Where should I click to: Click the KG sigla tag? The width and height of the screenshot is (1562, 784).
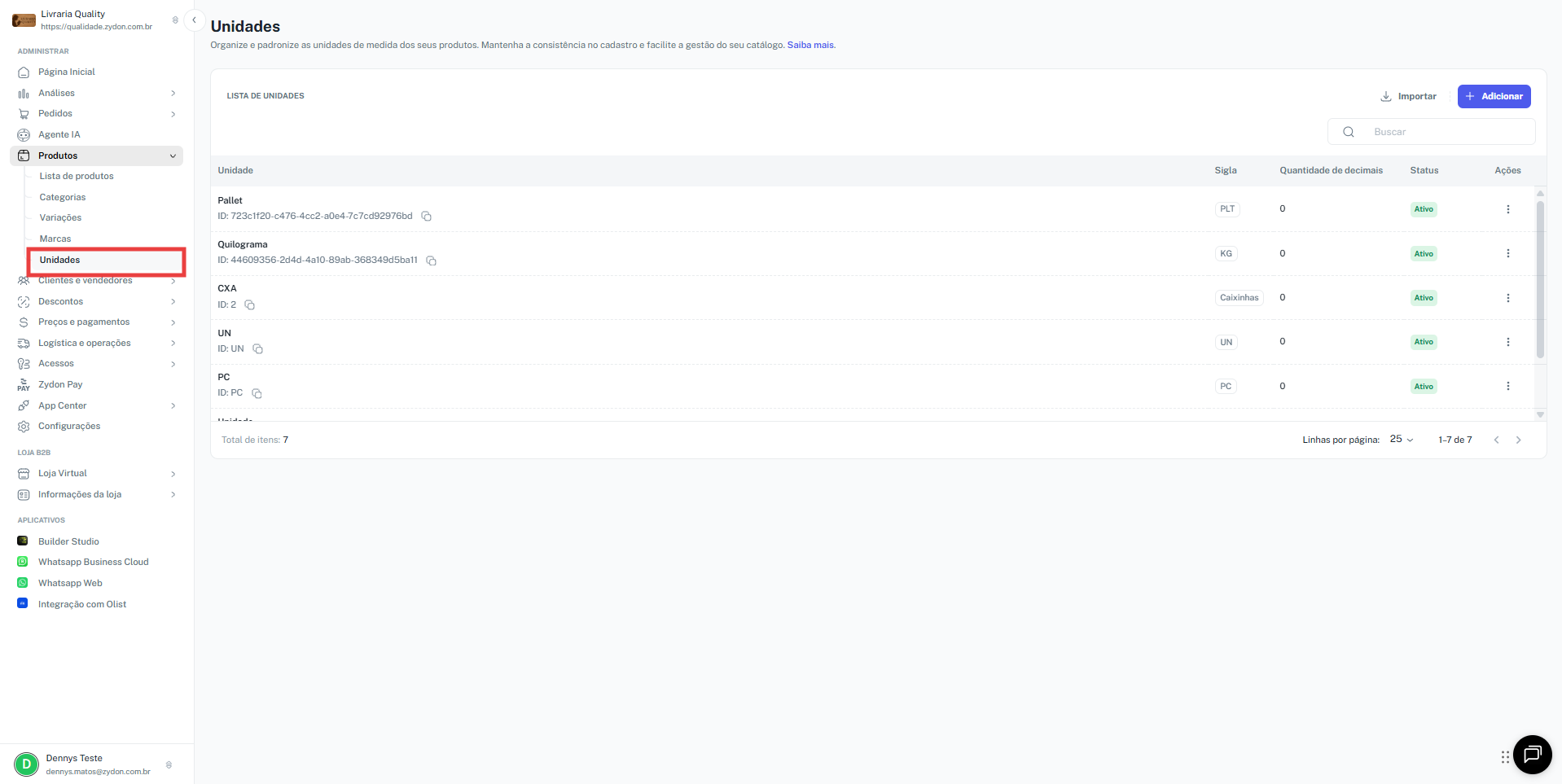click(x=1226, y=254)
